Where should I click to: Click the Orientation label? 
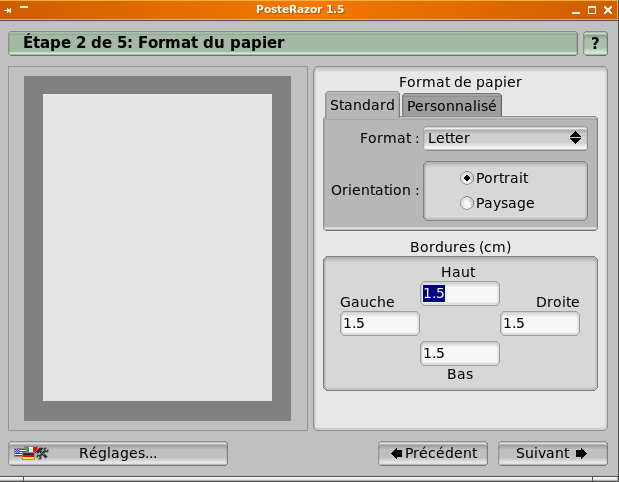pyautogui.click(x=375, y=190)
